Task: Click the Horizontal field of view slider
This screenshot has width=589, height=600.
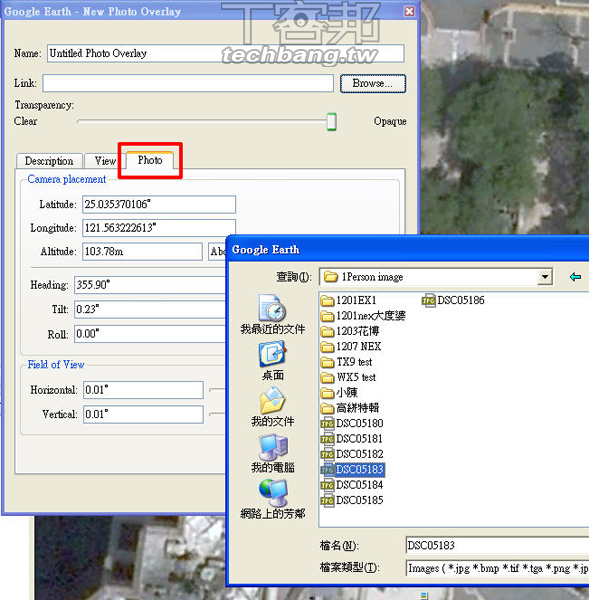Action: 217,390
